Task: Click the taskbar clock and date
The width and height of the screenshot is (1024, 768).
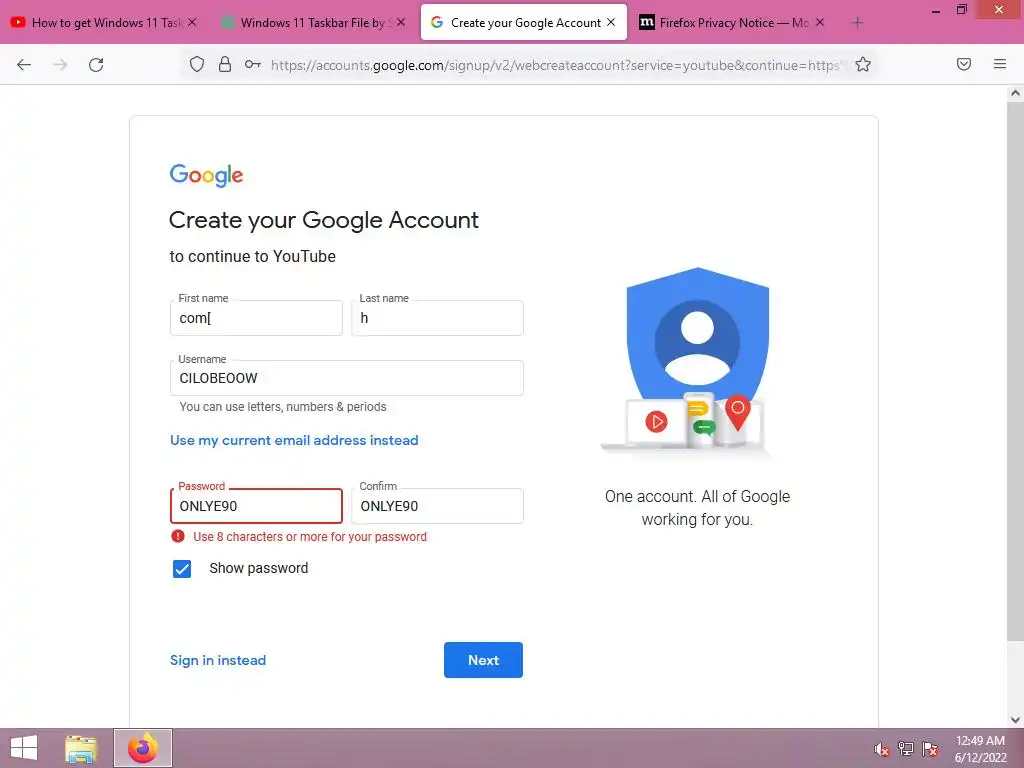Action: 980,749
